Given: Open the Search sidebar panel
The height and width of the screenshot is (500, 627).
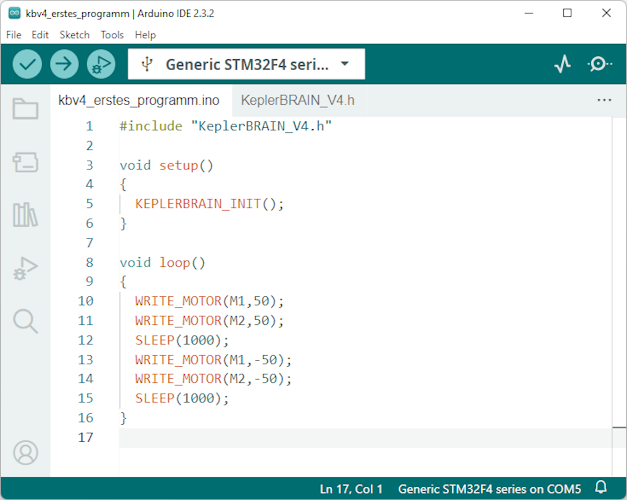Looking at the screenshot, I should pyautogui.click(x=25, y=321).
